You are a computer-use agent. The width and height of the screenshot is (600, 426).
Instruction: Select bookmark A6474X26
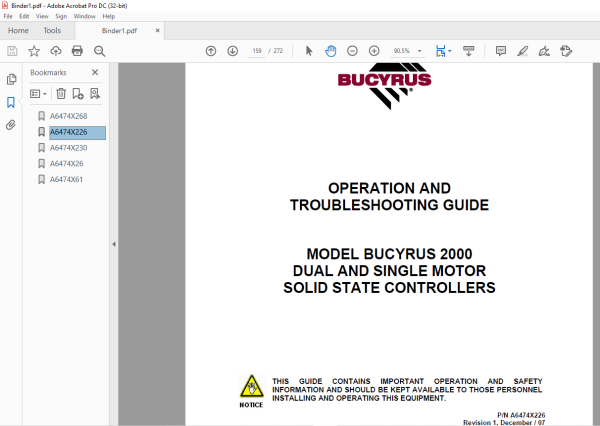click(x=67, y=163)
